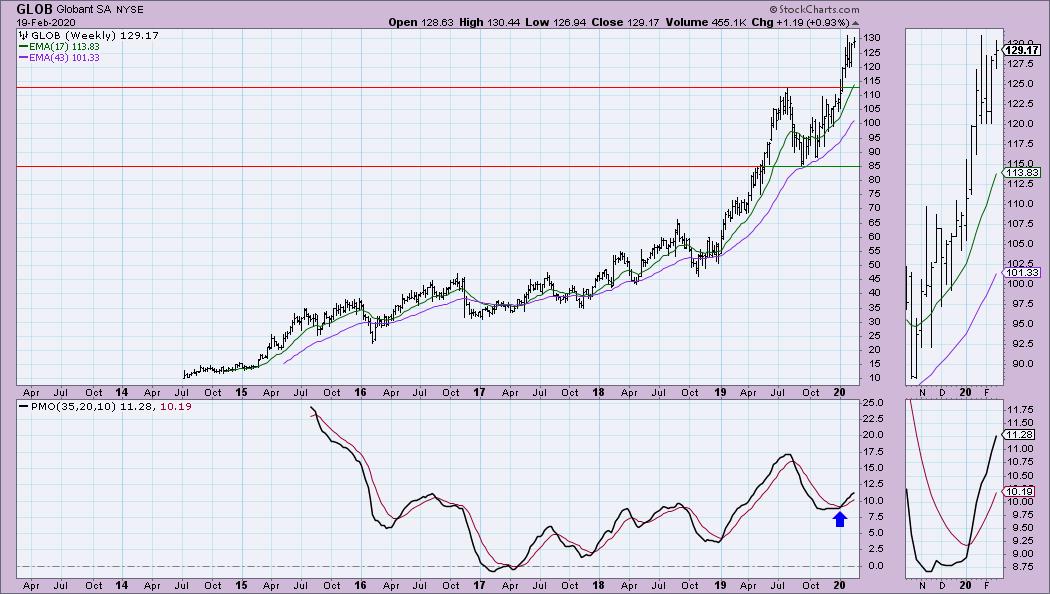Click year 19 on the price panel time axis
1050x594 pixels.
pyautogui.click(x=719, y=392)
